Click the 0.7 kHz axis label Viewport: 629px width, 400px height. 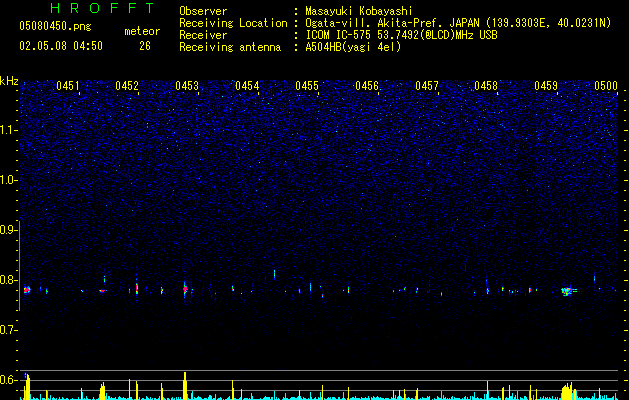tap(8, 330)
